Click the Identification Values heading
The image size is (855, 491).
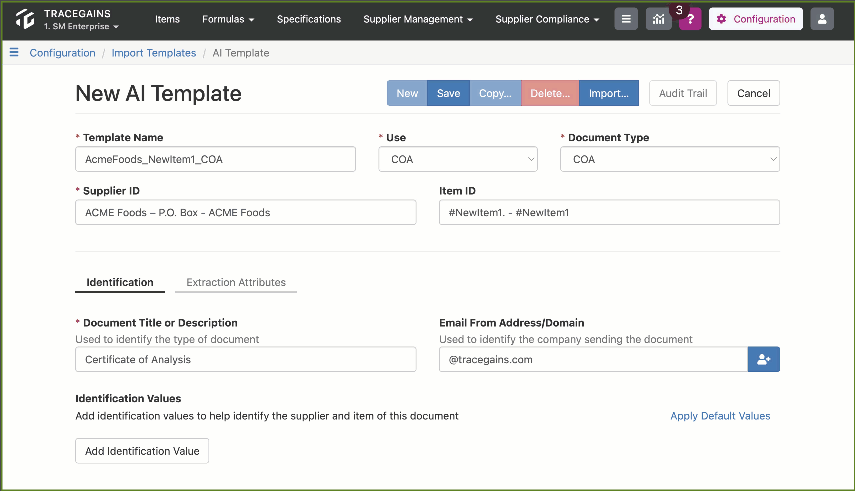pos(128,398)
